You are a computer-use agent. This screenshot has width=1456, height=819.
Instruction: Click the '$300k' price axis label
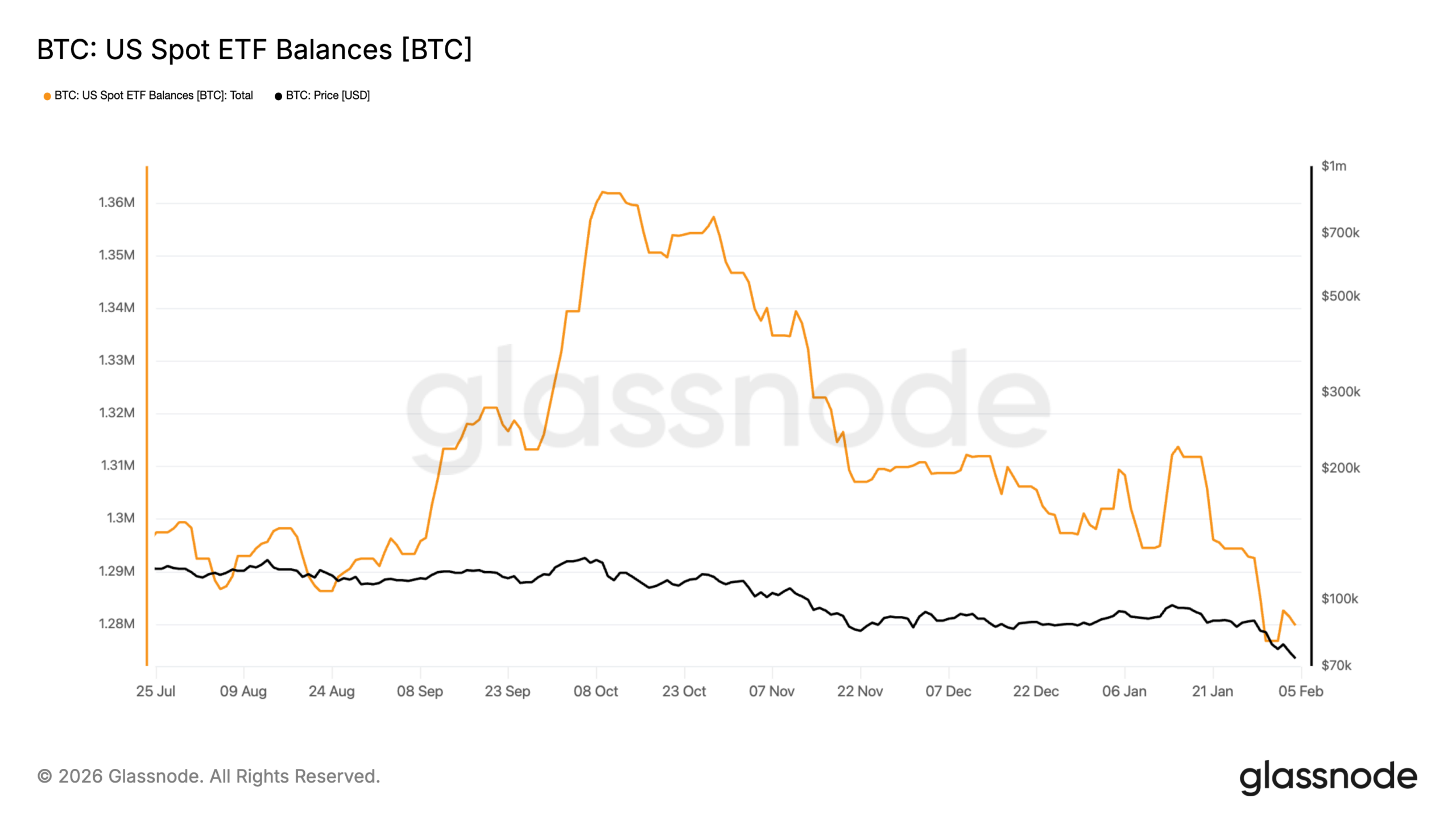tap(1341, 392)
